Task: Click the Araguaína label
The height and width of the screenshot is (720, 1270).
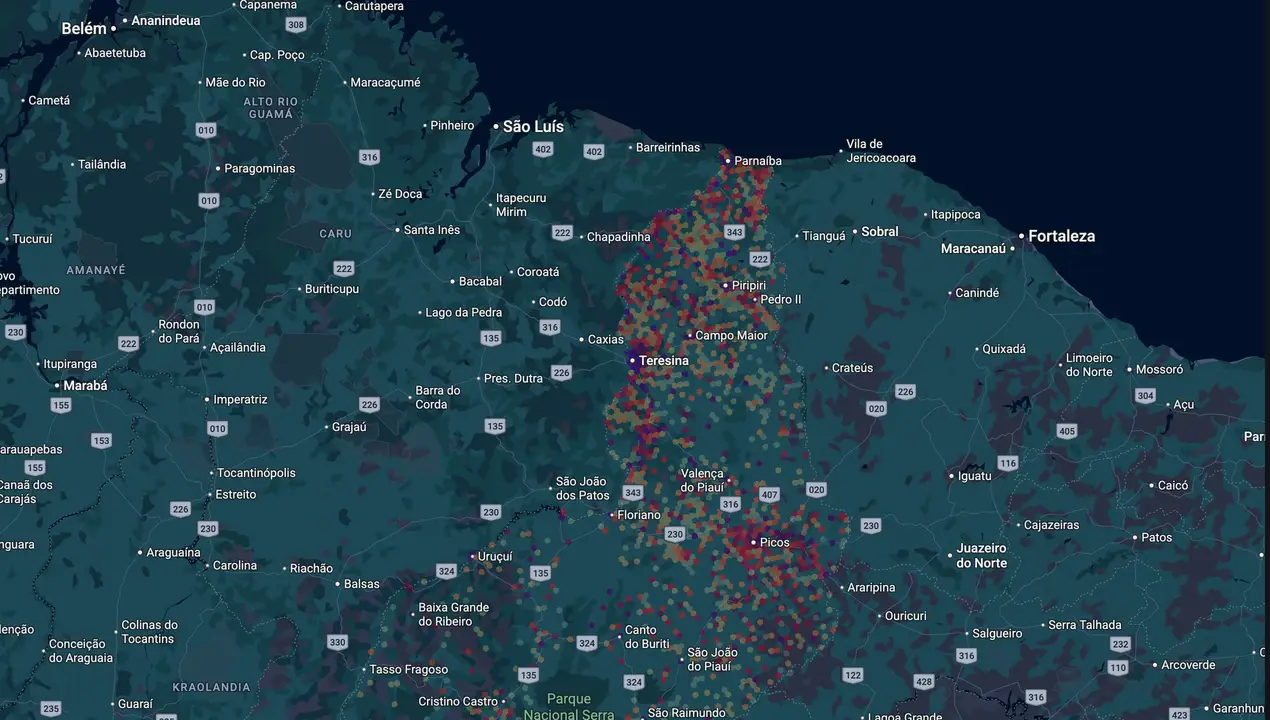Action: pyautogui.click(x=174, y=553)
